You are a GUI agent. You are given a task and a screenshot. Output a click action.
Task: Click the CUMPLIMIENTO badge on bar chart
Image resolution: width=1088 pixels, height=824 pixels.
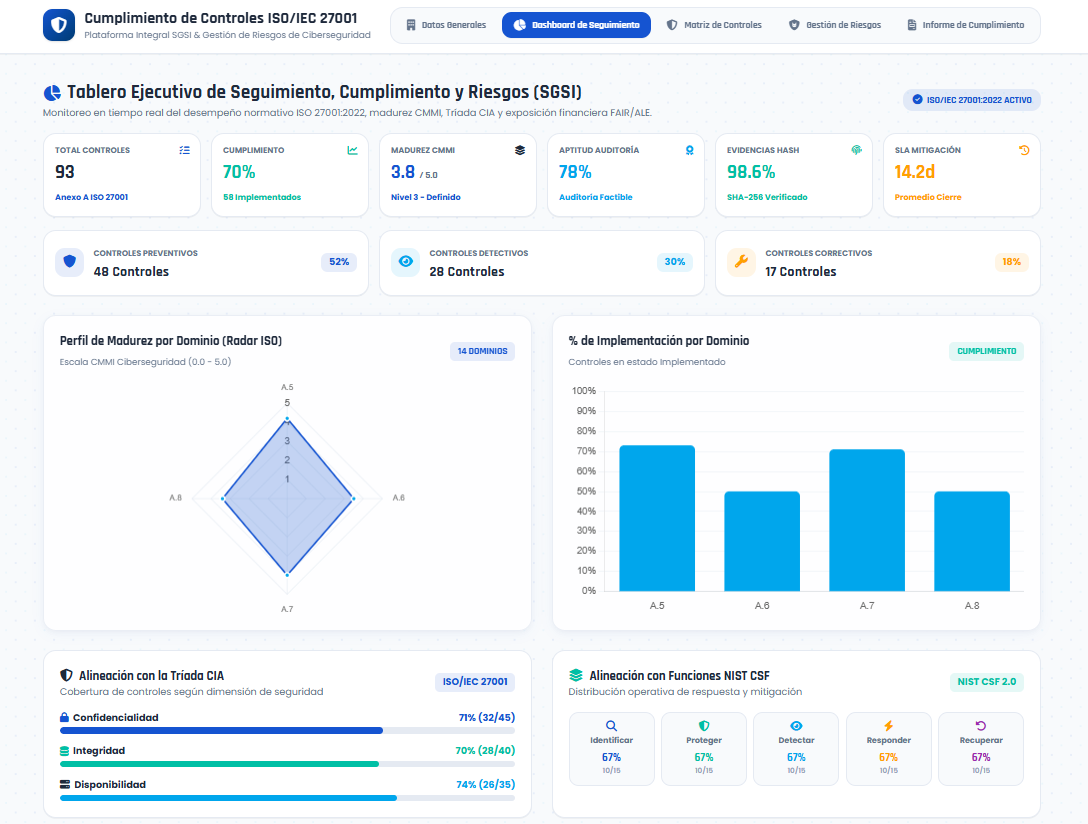tap(986, 351)
